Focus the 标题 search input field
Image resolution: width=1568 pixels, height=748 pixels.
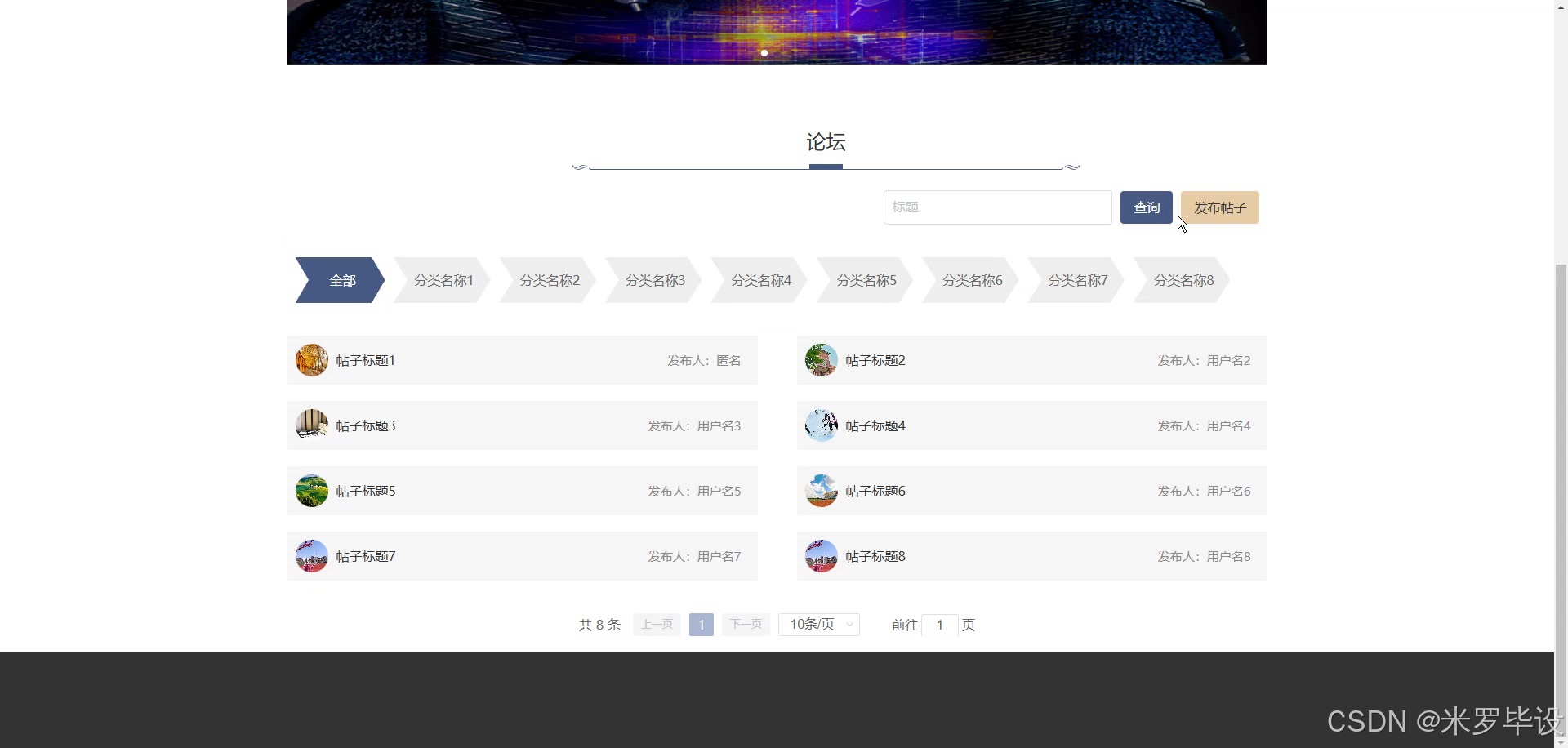pyautogui.click(x=997, y=207)
